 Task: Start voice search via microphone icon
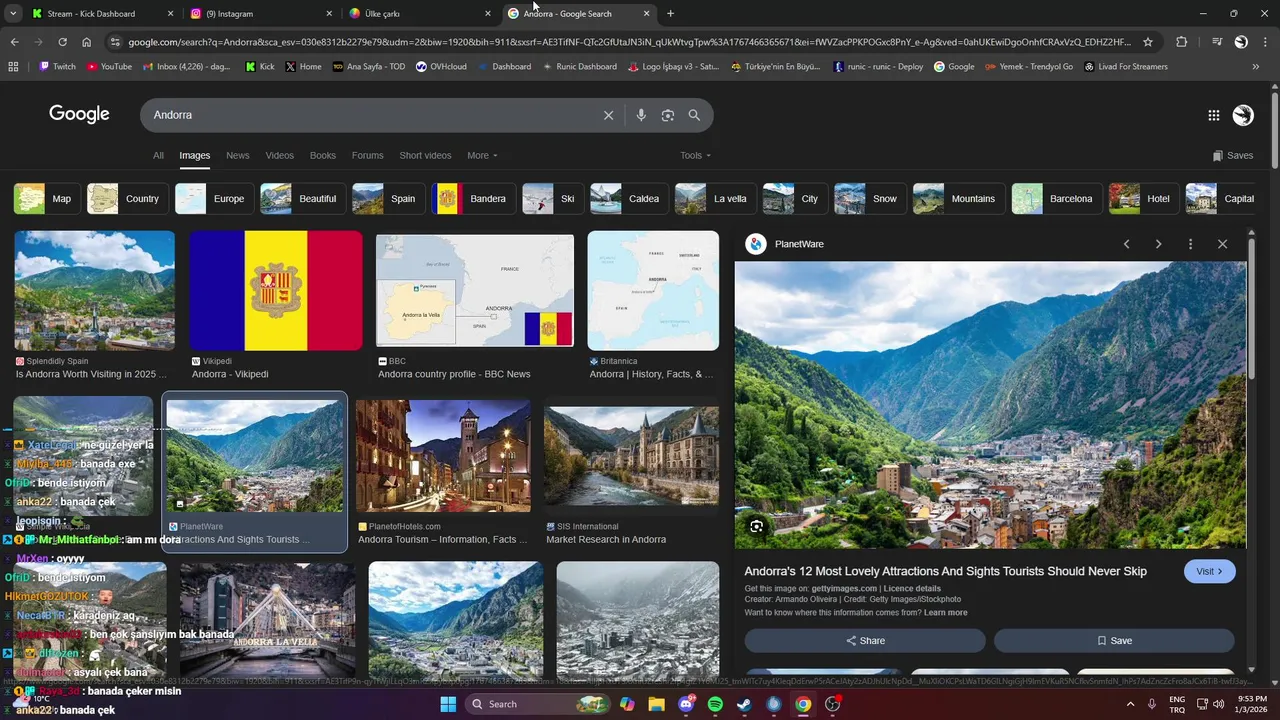pos(641,115)
